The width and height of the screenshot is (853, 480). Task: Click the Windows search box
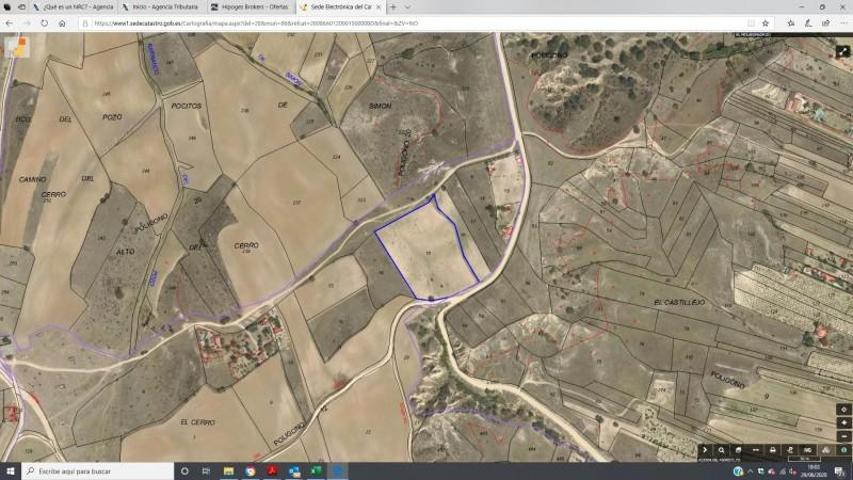(x=95, y=471)
